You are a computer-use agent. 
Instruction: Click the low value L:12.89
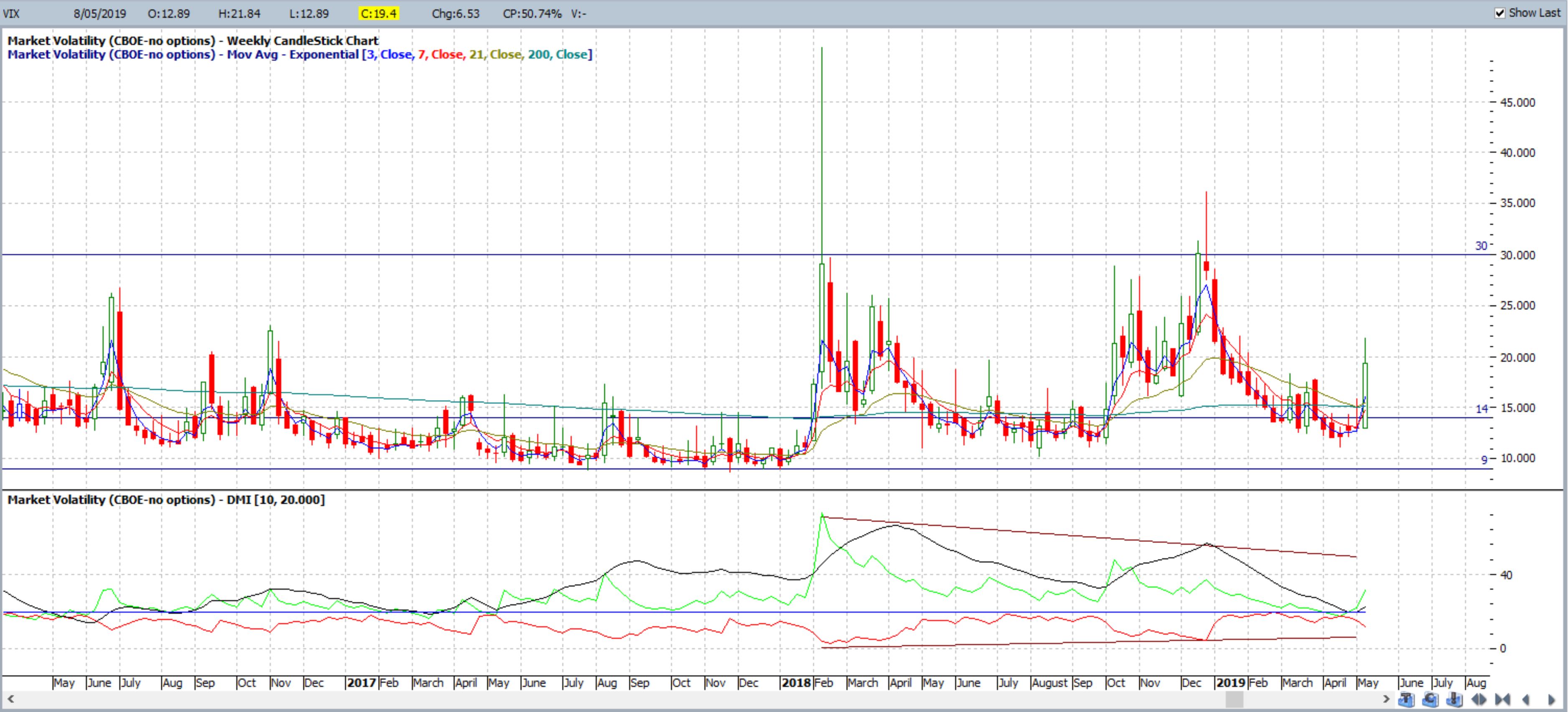point(309,13)
